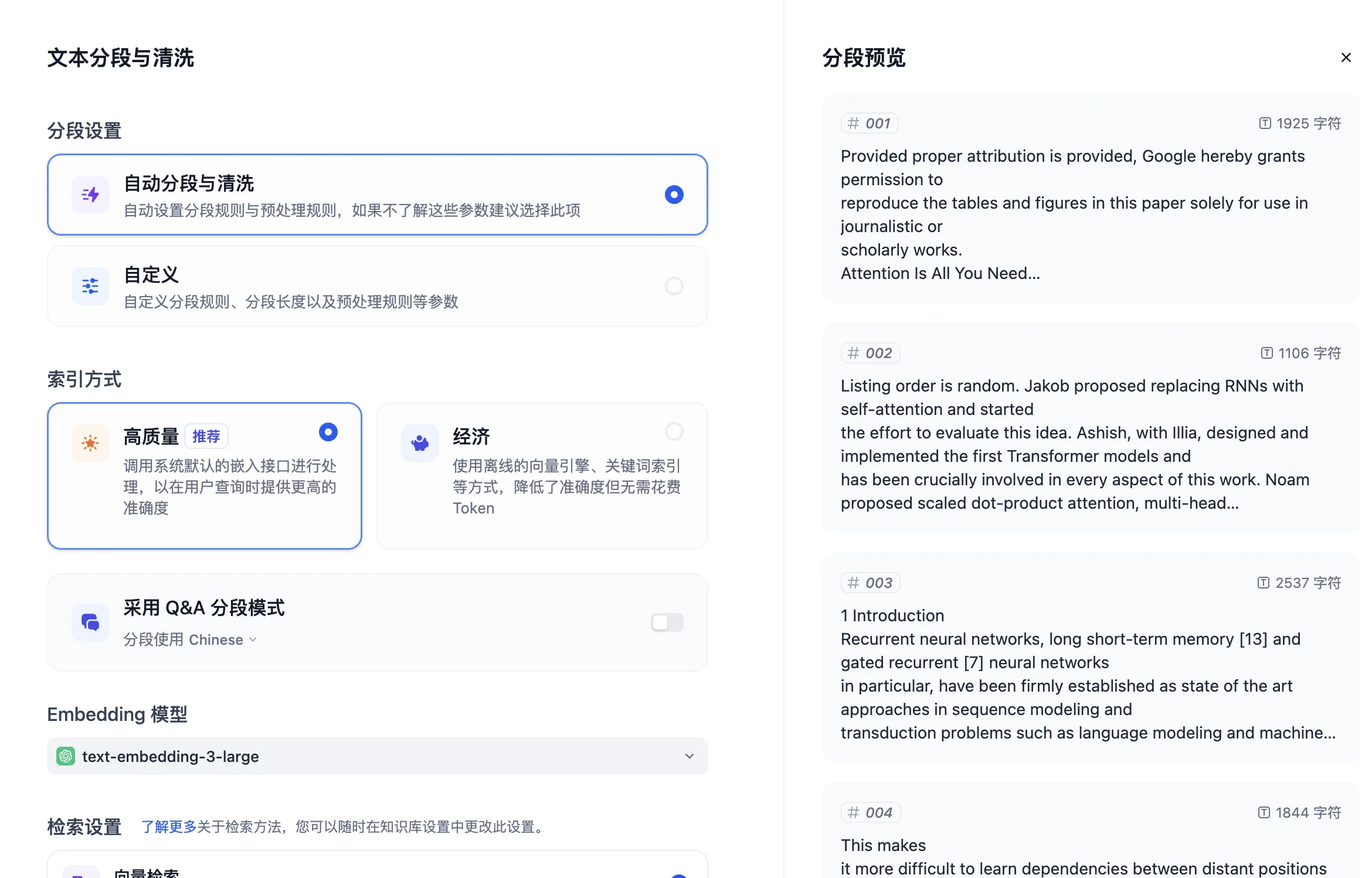Click the auto segmentation lightning icon
The width and height of the screenshot is (1372, 878).
coord(90,195)
